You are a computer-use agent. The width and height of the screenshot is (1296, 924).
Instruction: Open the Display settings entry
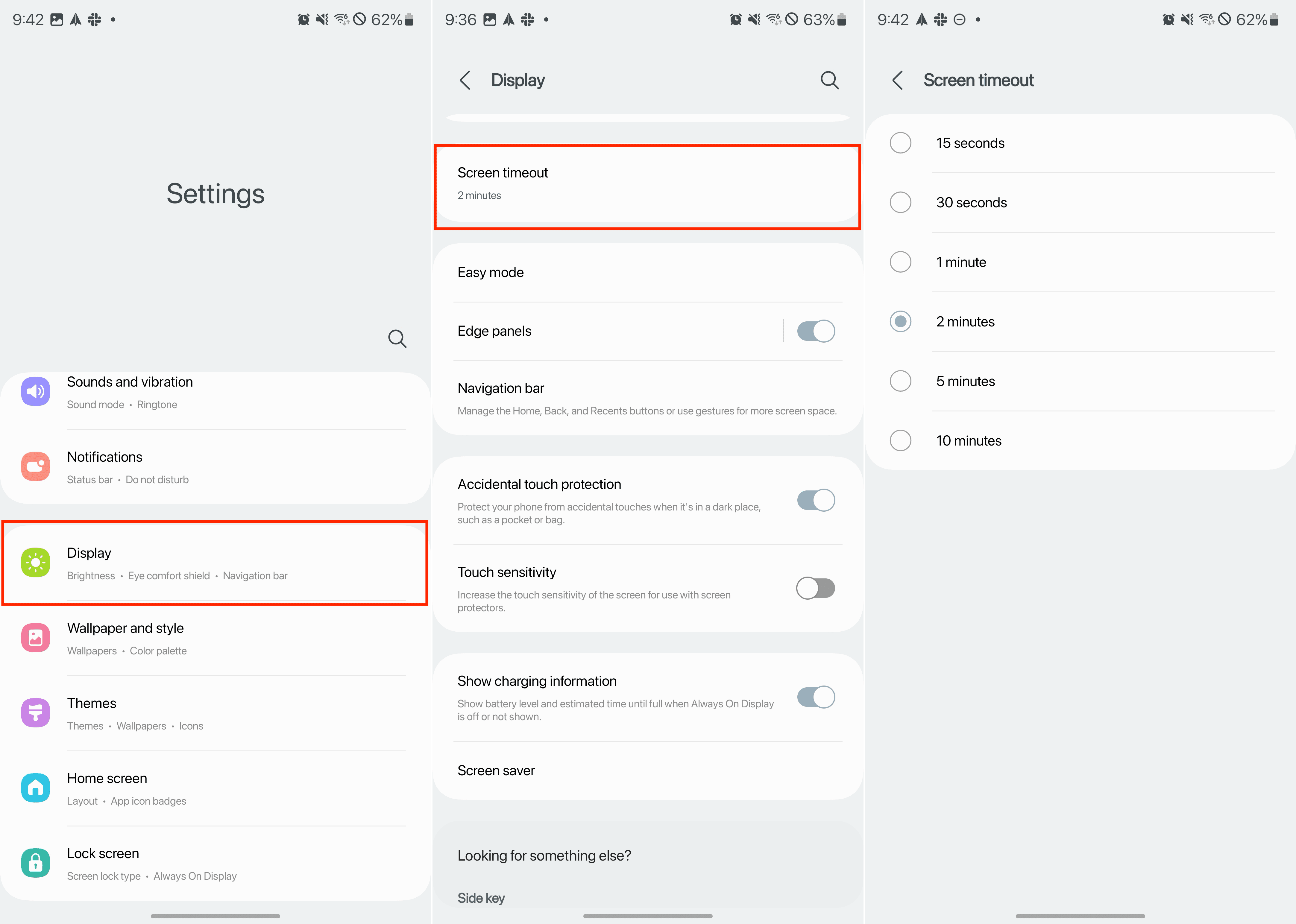tap(215, 563)
